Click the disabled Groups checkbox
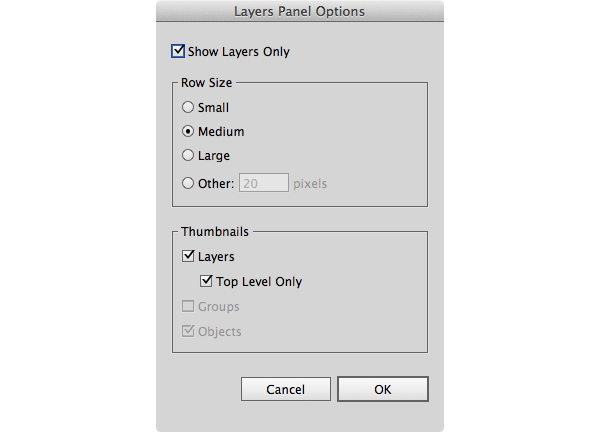 [x=188, y=307]
